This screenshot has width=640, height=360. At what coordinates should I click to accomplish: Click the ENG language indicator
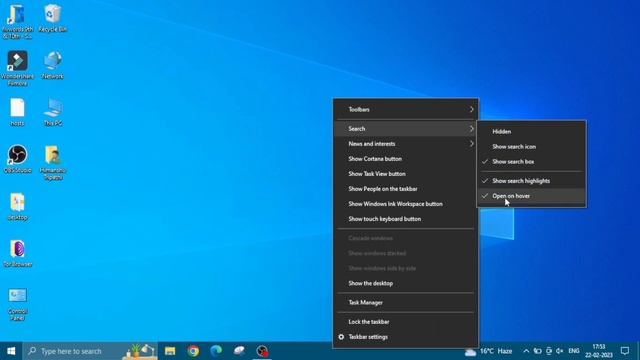click(574, 351)
